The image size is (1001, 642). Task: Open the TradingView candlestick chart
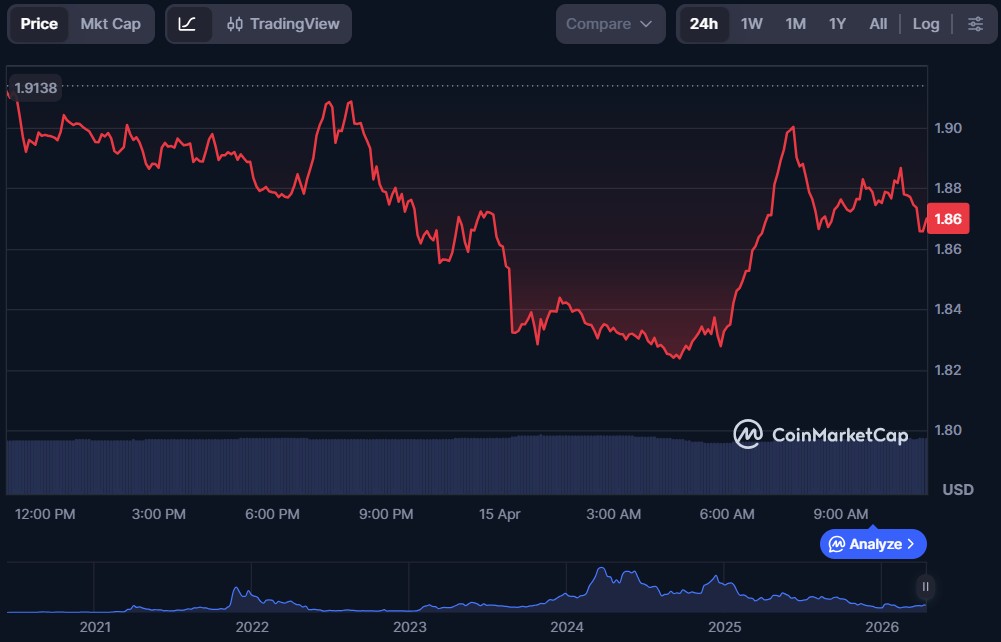click(x=282, y=24)
